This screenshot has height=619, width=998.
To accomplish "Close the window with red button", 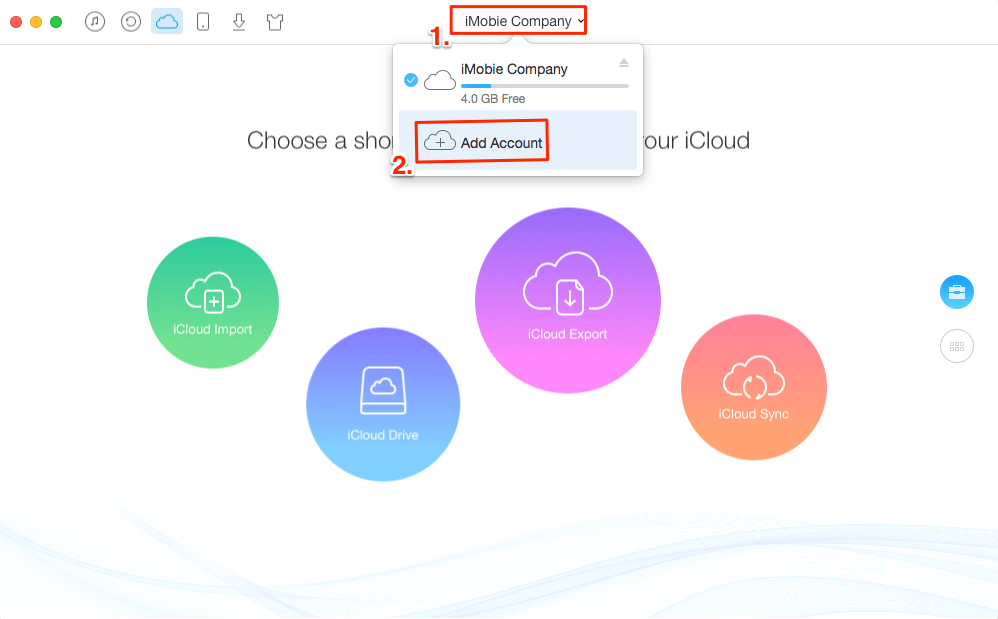I will 17,22.
